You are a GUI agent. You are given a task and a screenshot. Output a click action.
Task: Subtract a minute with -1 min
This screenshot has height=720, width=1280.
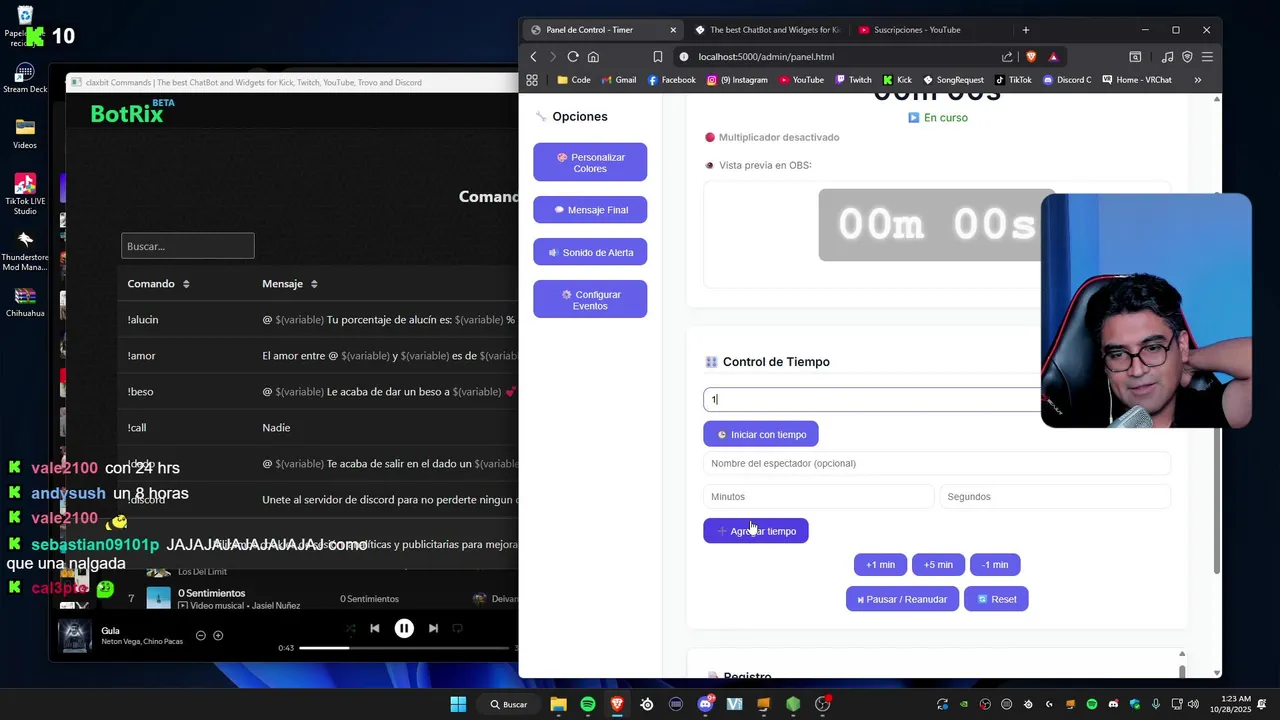point(995,565)
